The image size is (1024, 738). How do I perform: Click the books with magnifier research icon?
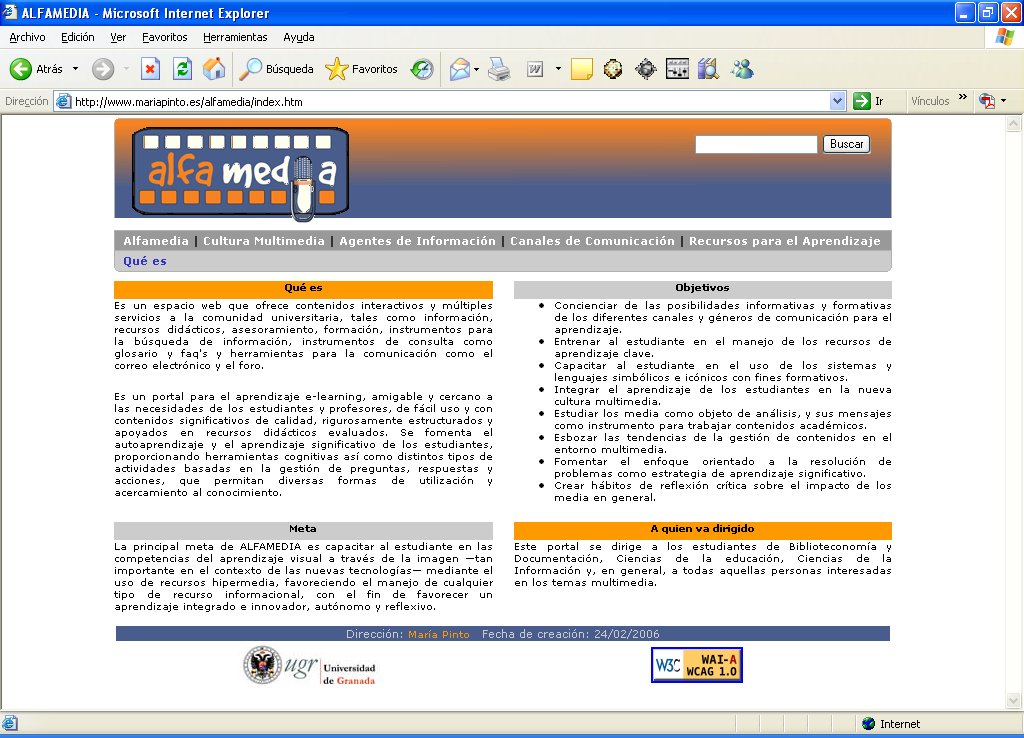tap(709, 69)
